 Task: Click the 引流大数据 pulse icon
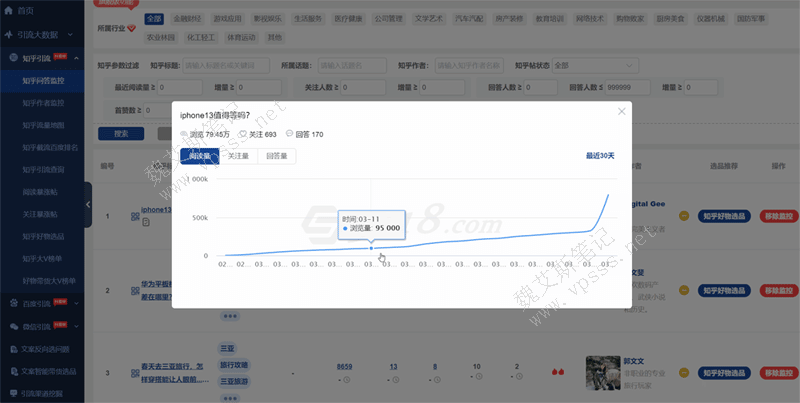9,34
